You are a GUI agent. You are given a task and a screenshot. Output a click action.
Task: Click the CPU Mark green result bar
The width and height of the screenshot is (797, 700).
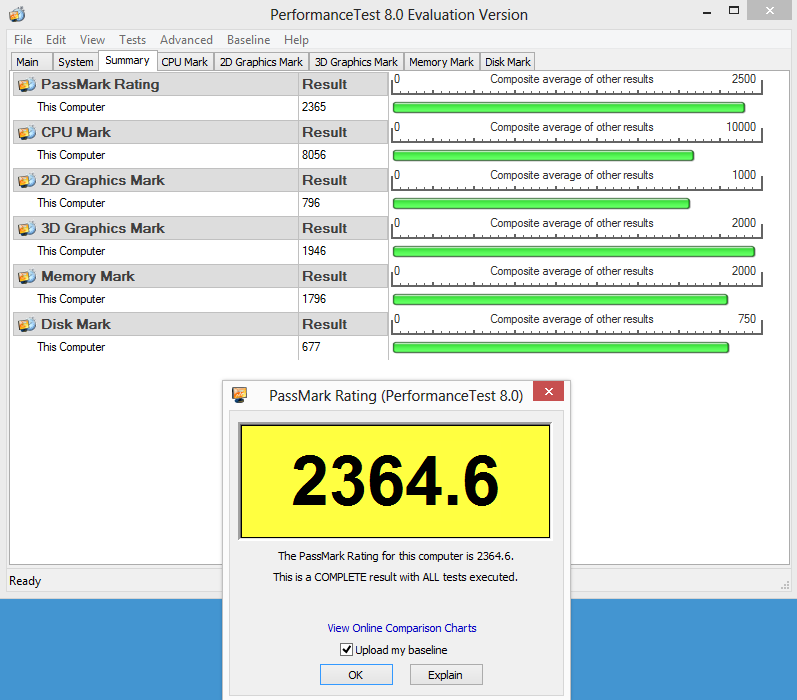tap(543, 156)
